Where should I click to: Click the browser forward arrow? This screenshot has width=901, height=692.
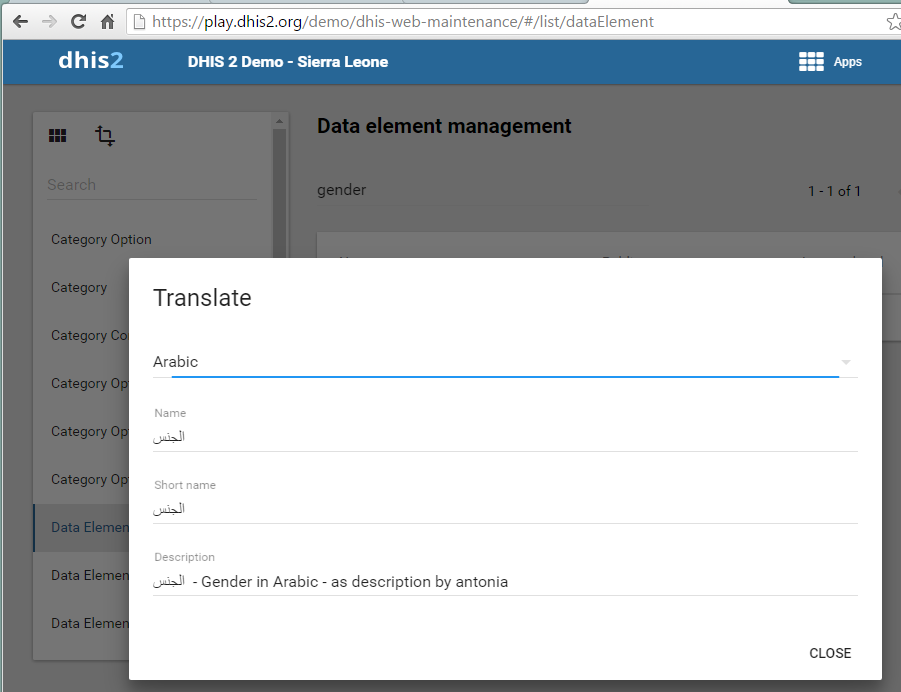coord(49,21)
